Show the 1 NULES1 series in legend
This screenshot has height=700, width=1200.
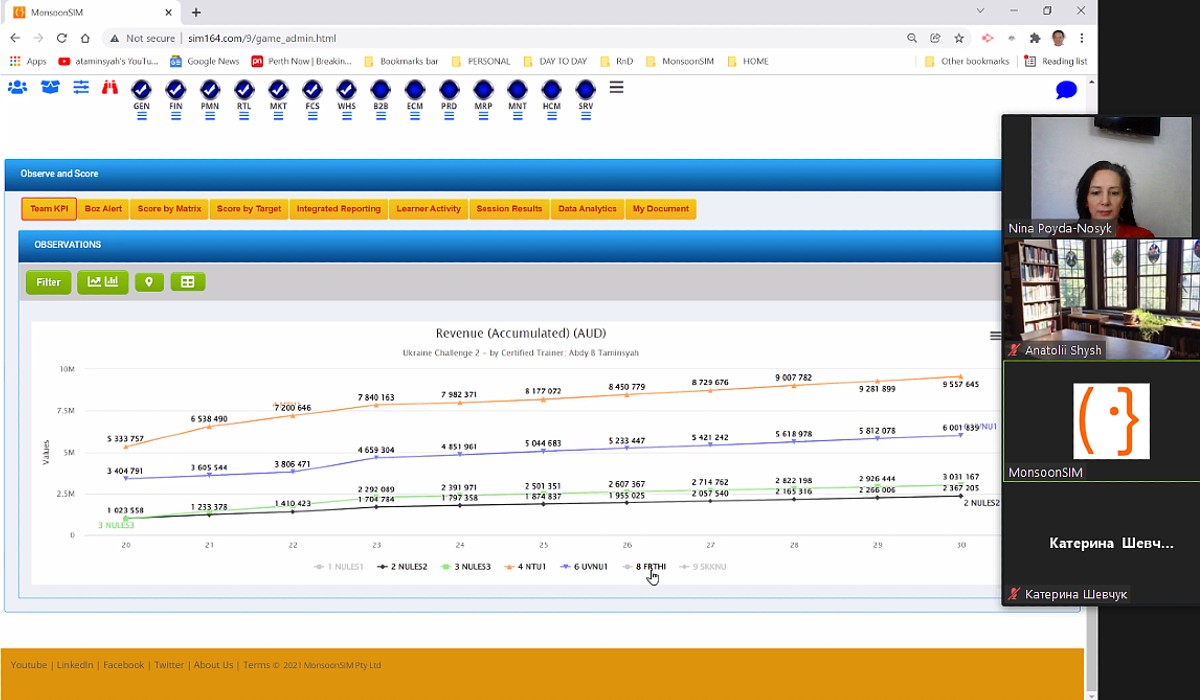tap(339, 567)
